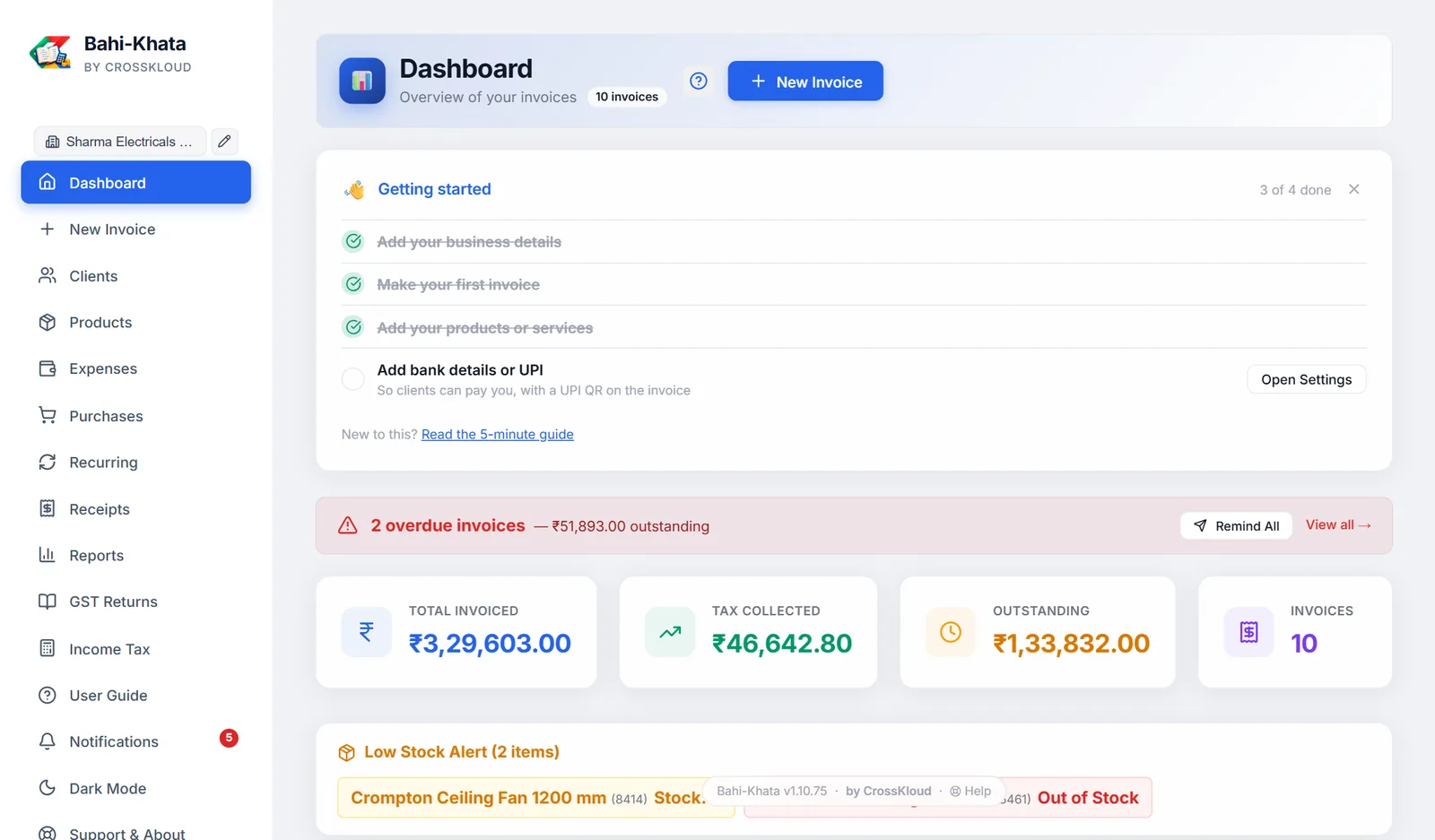Click the Out of Stock item alert
The height and width of the screenshot is (840, 1435).
point(948,797)
